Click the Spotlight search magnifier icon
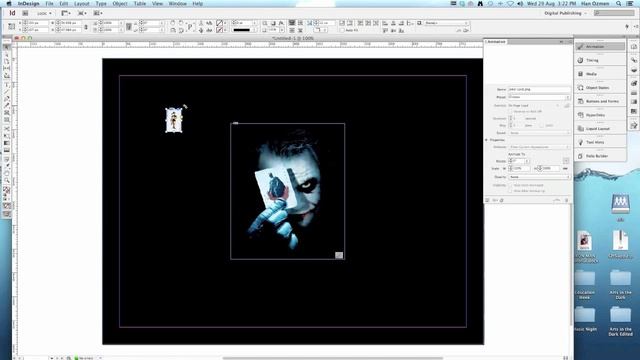This screenshot has width=640, height=360. click(619, 4)
